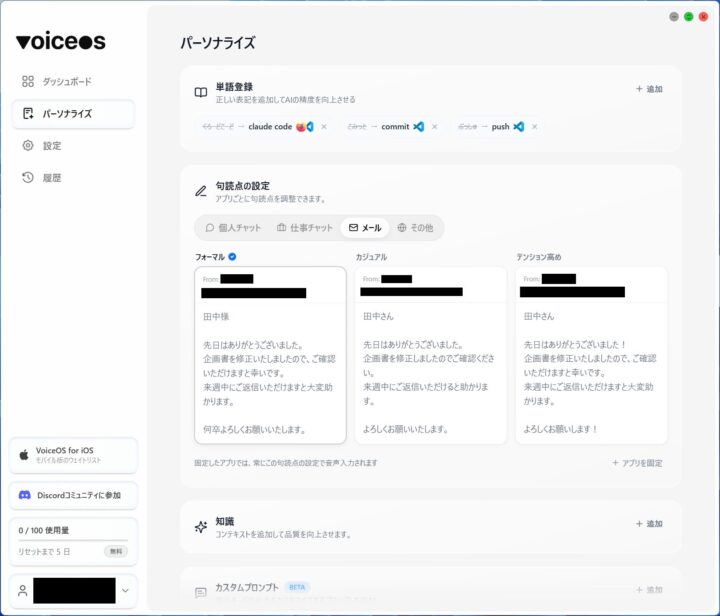Screen dimensions: 720x616
Task: Add a new word via 単語登録 追加
Action: tap(649, 89)
